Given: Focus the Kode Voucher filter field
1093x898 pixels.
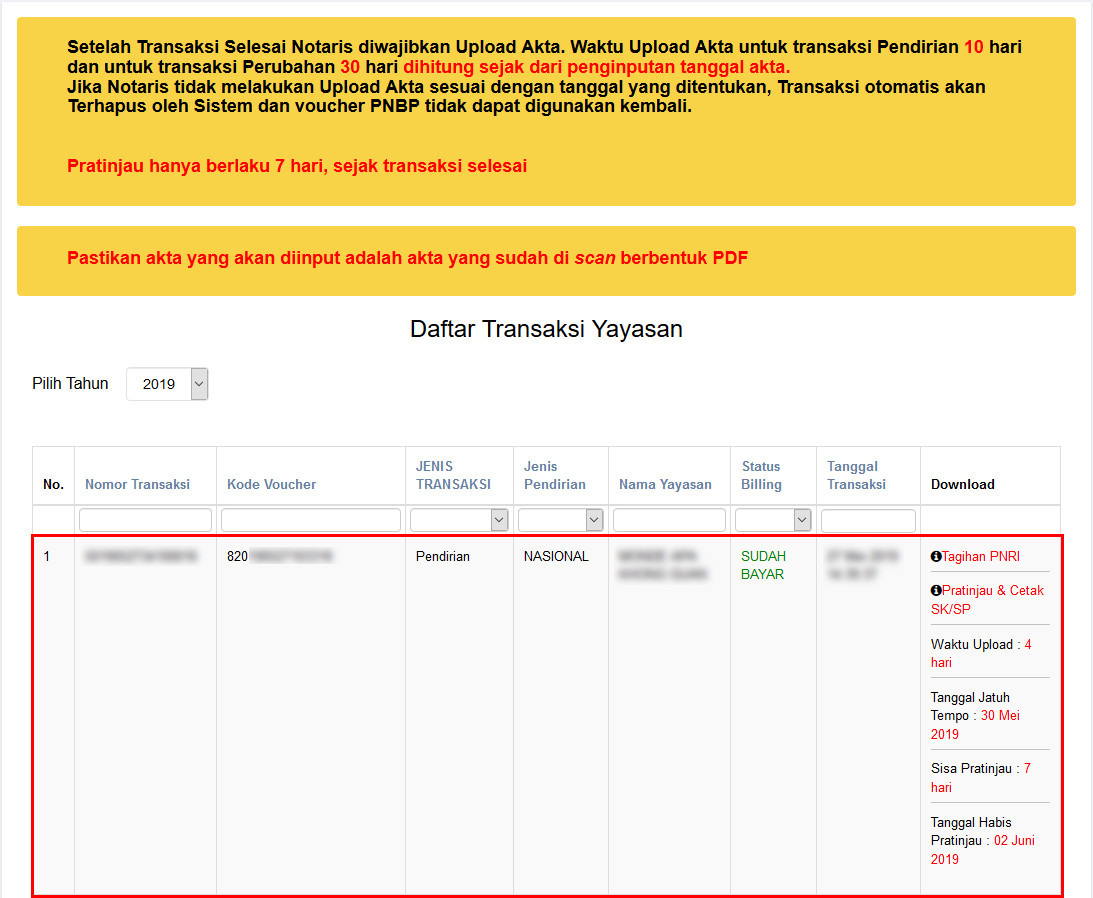Looking at the screenshot, I should click(x=310, y=520).
